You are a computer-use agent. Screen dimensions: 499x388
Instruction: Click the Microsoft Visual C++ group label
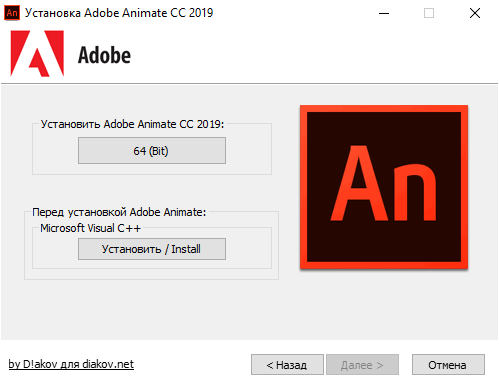[x=90, y=228]
